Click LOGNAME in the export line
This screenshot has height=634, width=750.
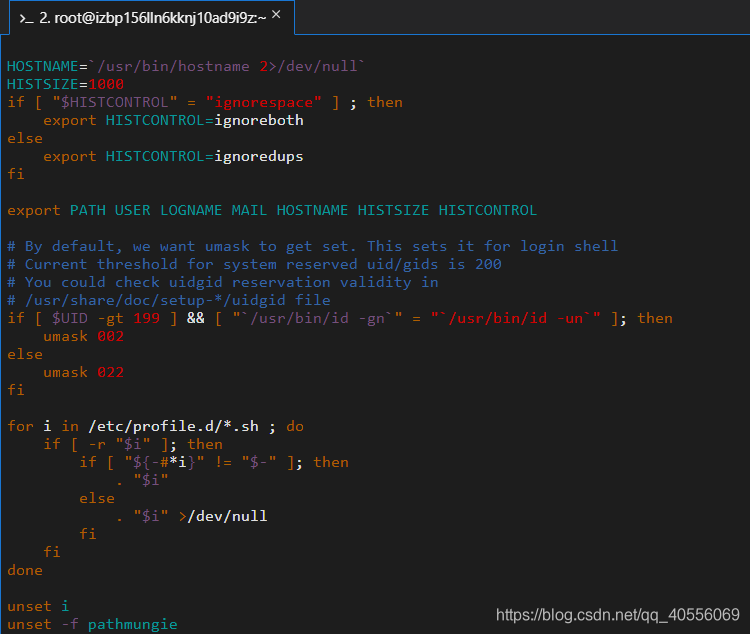pos(191,210)
